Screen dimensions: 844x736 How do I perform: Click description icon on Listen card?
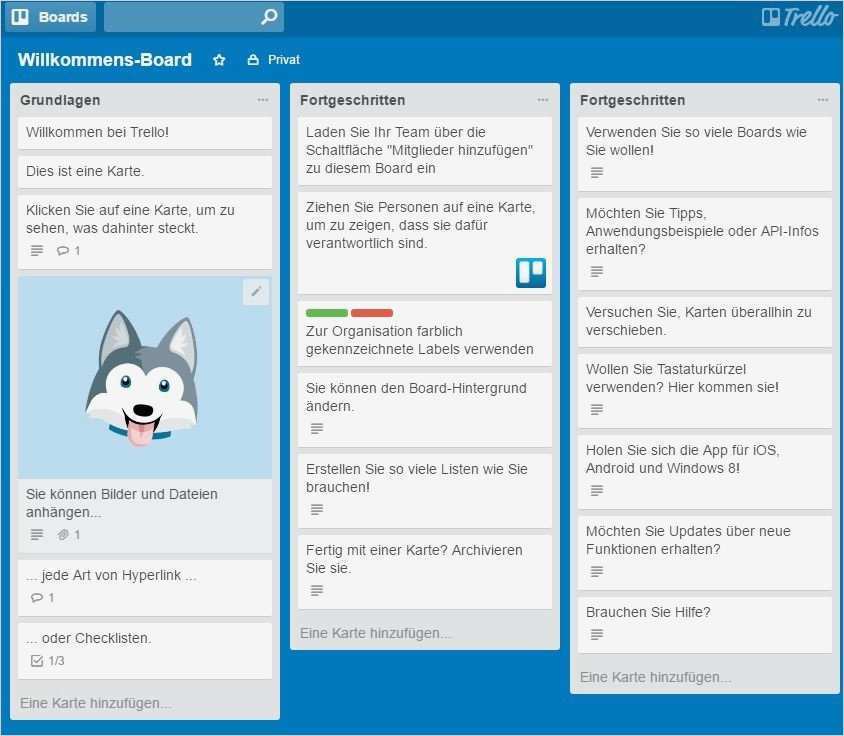tap(316, 510)
